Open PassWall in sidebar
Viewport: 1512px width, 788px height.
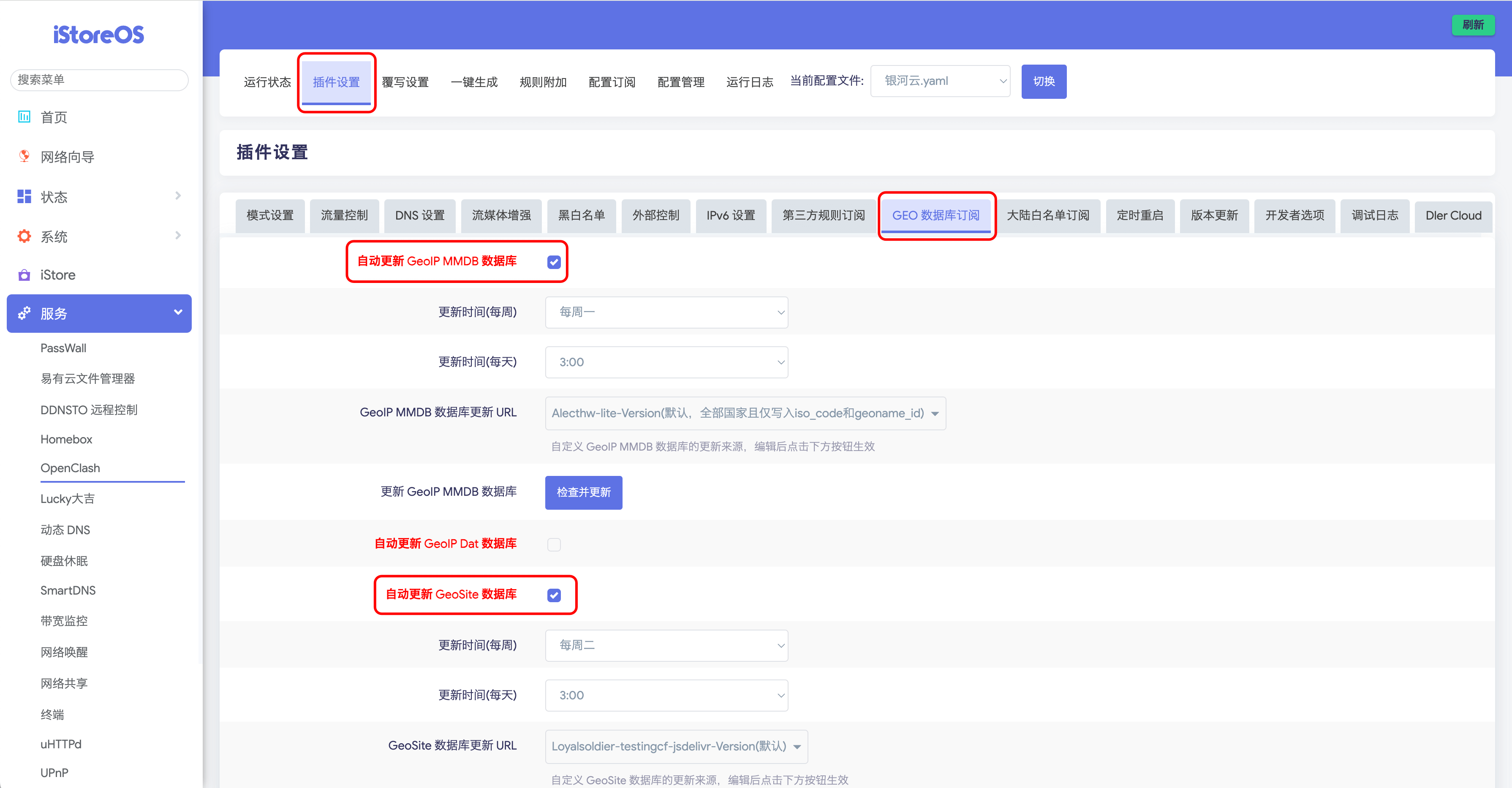click(x=63, y=348)
